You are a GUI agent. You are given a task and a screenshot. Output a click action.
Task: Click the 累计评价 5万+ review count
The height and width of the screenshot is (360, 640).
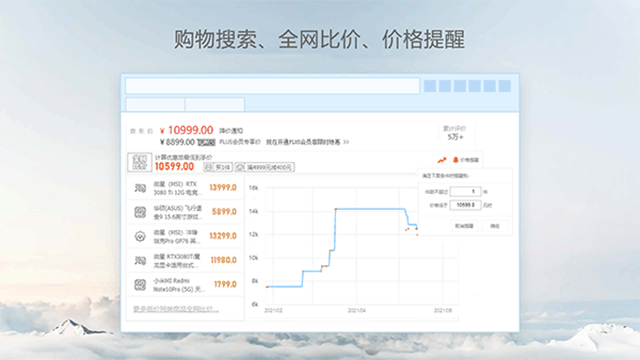(455, 133)
